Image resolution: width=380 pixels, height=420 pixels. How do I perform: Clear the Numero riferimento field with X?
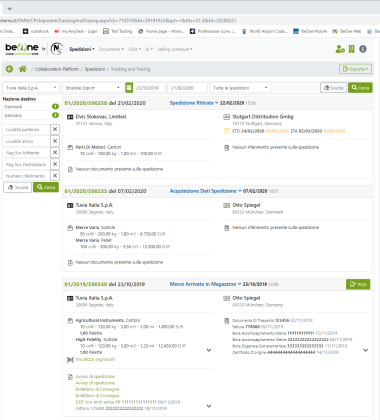[x=55, y=176]
